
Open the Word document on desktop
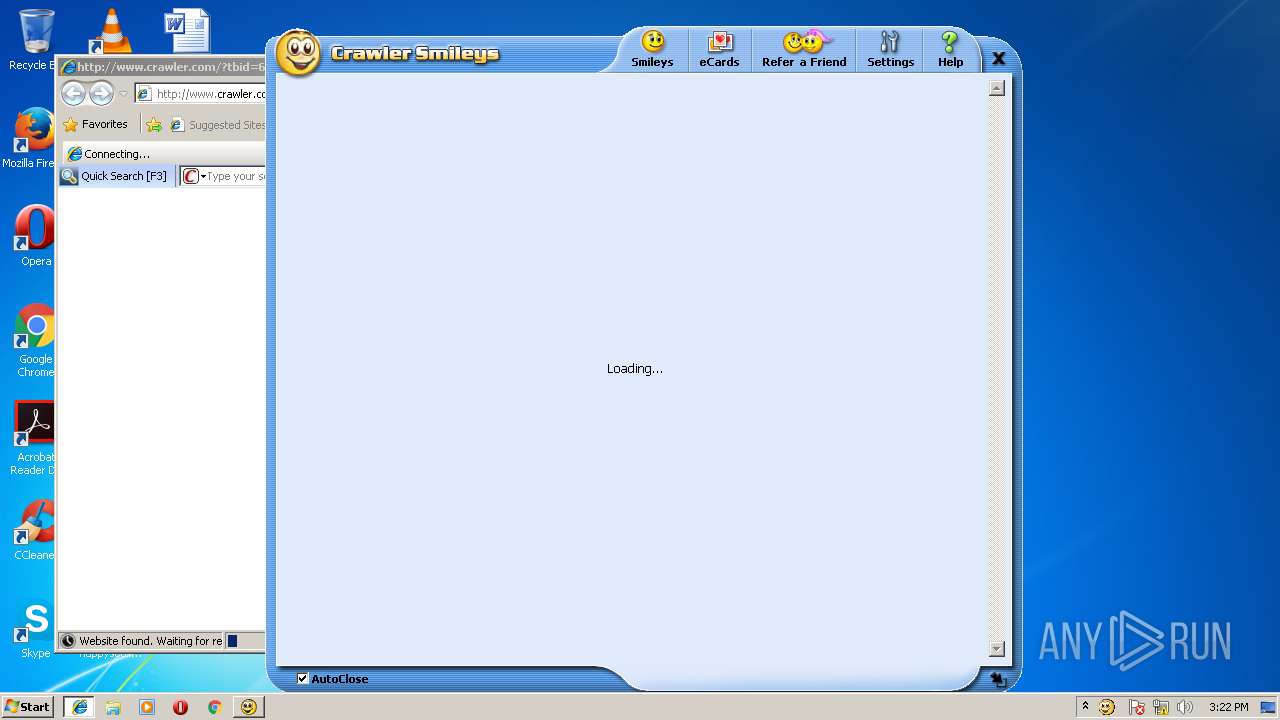(187, 32)
